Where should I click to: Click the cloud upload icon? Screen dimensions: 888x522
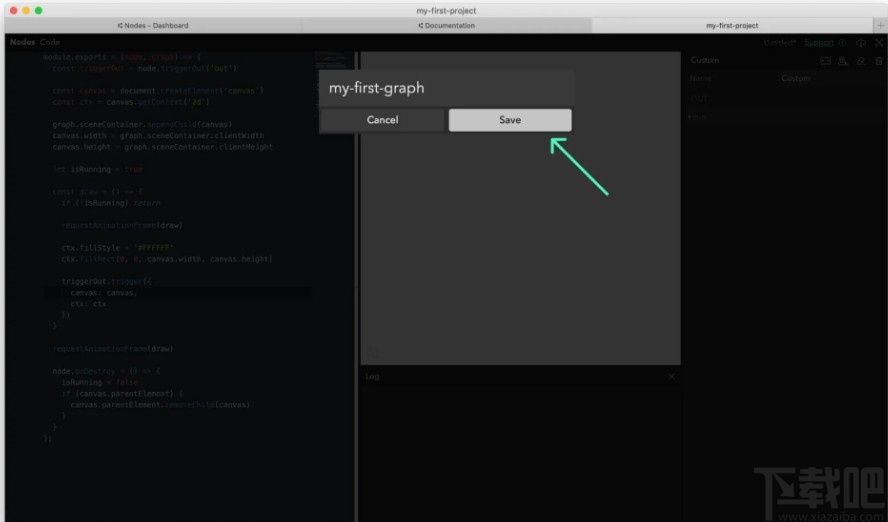(861, 42)
